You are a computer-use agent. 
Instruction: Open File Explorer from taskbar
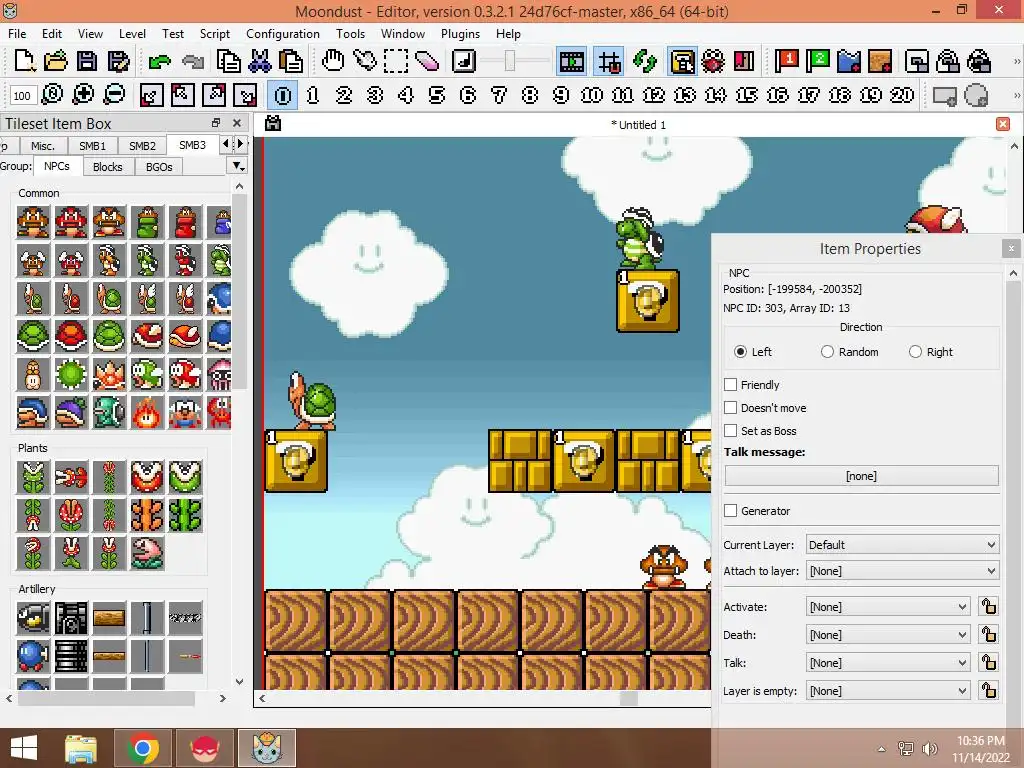(81, 748)
